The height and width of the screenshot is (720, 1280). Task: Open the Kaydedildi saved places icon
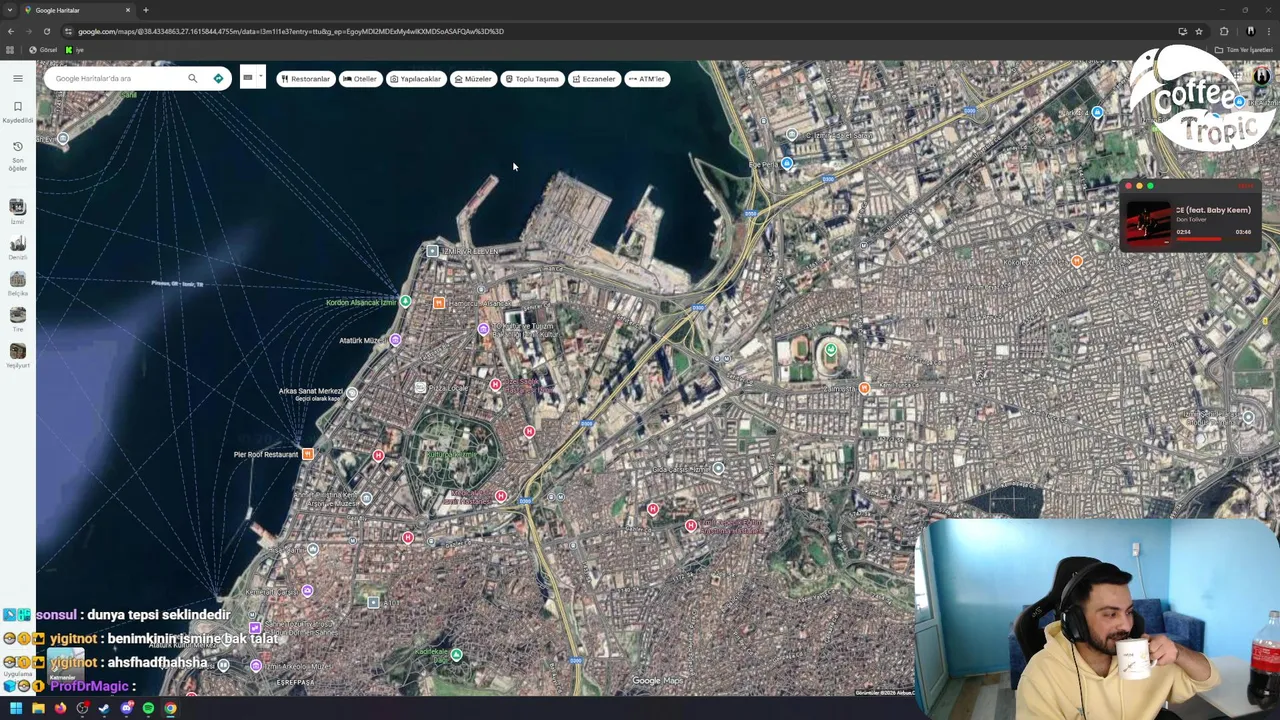(x=17, y=106)
